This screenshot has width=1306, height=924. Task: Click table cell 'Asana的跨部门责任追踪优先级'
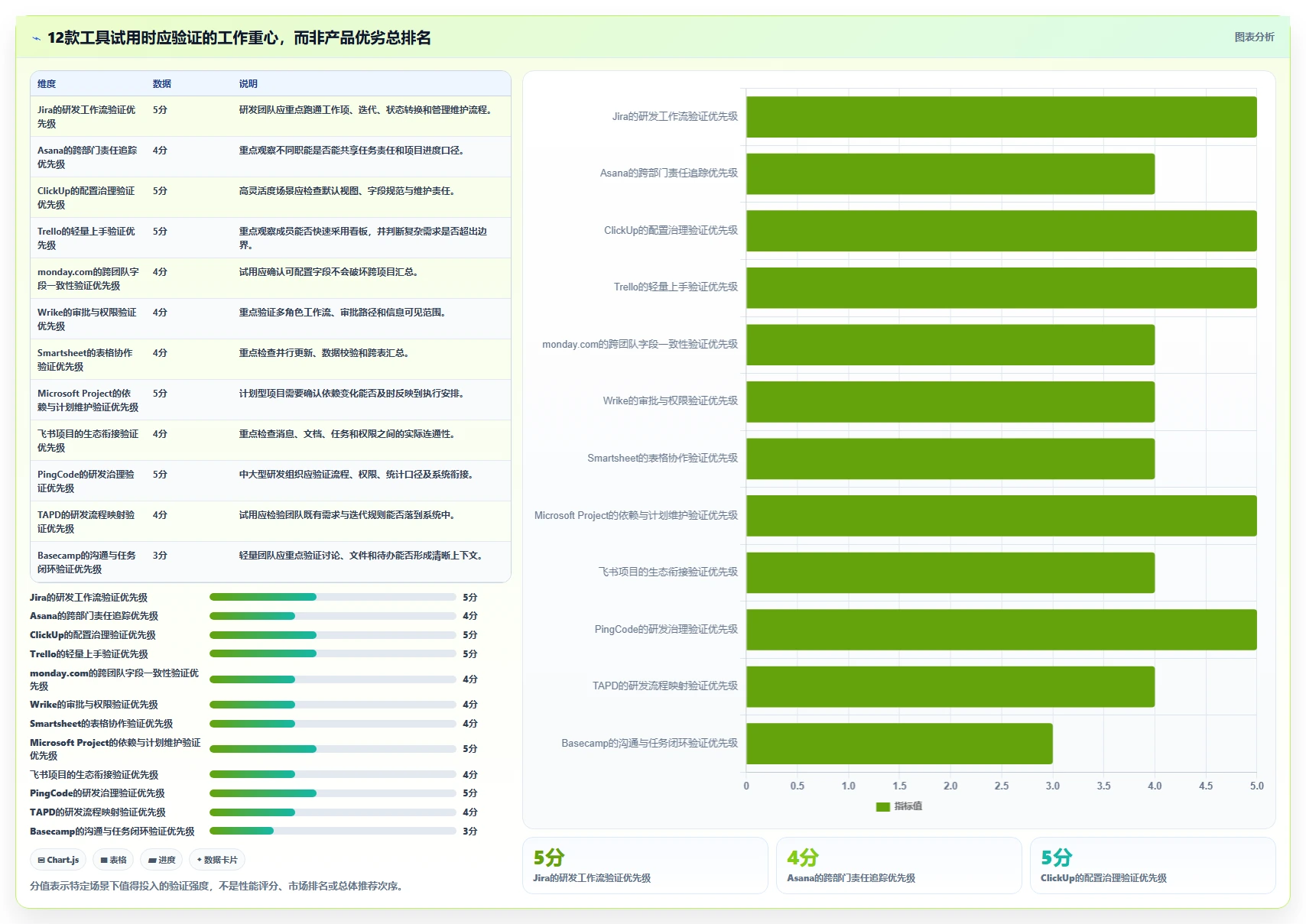pyautogui.click(x=87, y=157)
